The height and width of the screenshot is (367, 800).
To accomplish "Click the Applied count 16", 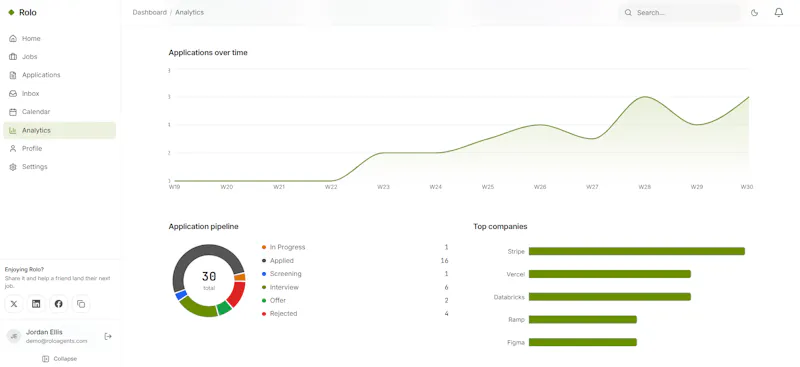I will [x=444, y=260].
